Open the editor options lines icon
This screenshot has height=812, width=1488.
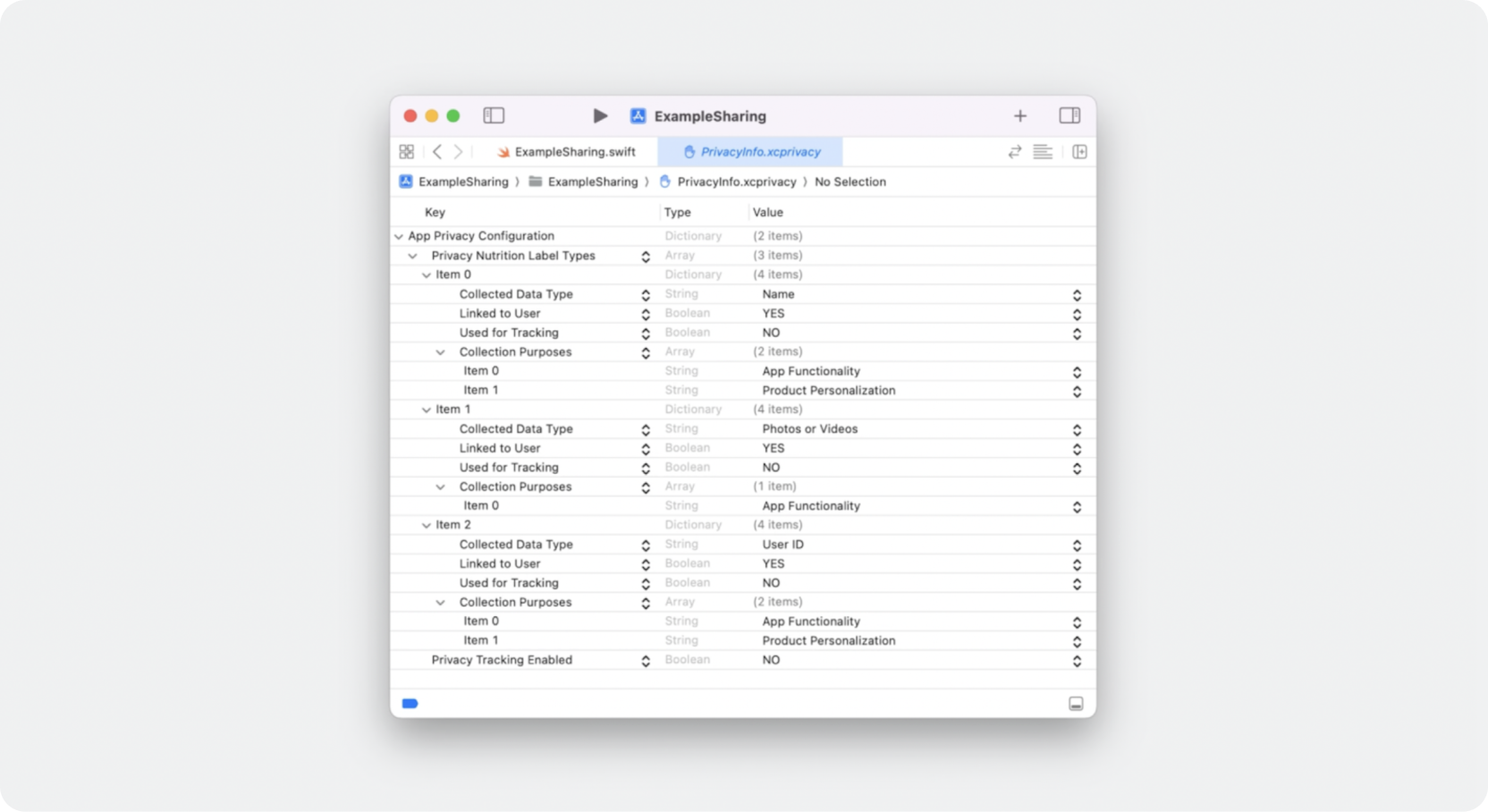coord(1043,152)
